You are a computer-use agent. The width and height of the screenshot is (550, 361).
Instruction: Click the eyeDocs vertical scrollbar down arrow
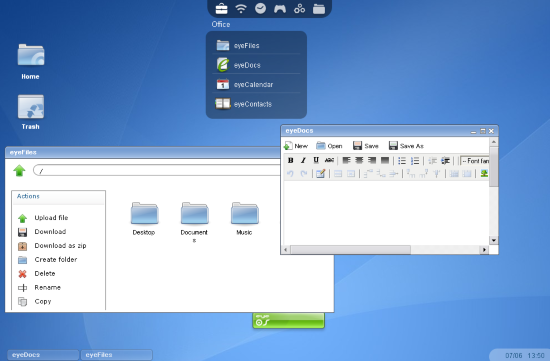494,240
